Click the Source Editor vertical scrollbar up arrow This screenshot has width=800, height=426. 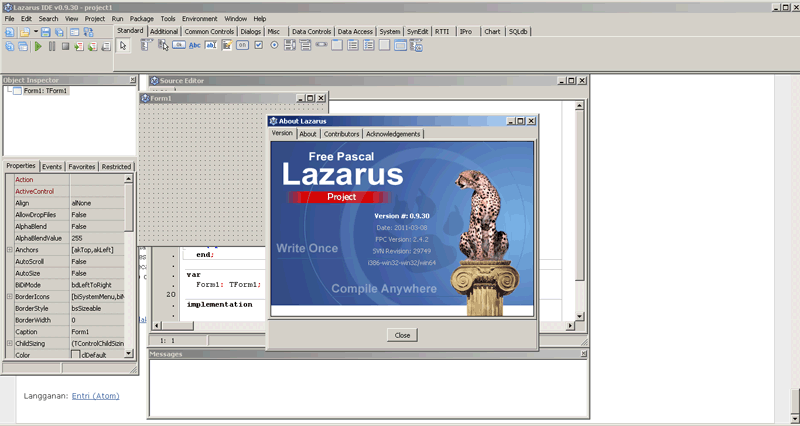pos(579,106)
